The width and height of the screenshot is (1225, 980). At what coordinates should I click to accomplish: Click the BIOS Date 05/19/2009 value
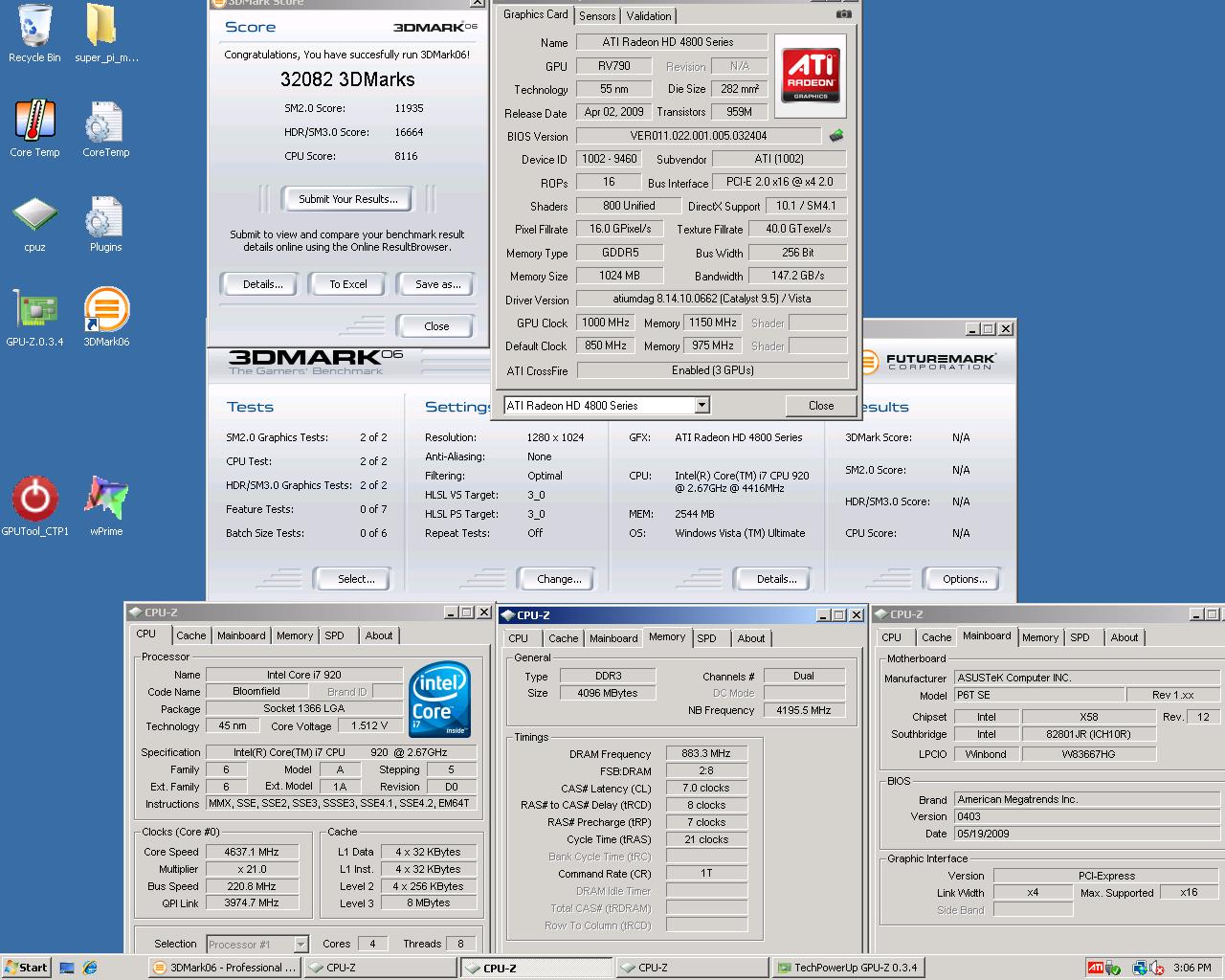pyautogui.click(x=1088, y=834)
